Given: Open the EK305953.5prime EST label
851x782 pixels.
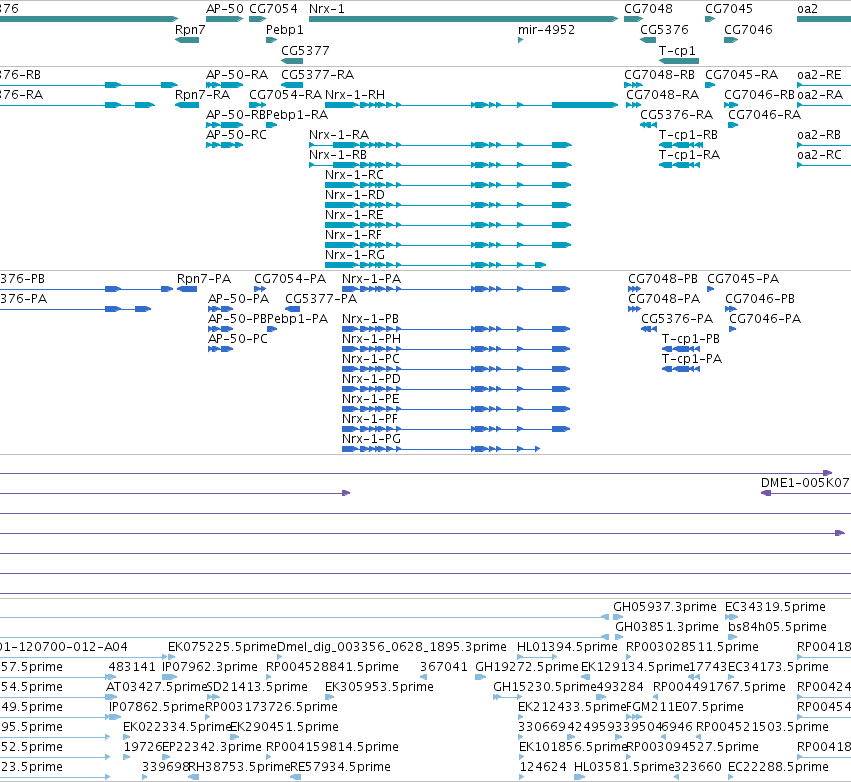Looking at the screenshot, I should point(379,687).
